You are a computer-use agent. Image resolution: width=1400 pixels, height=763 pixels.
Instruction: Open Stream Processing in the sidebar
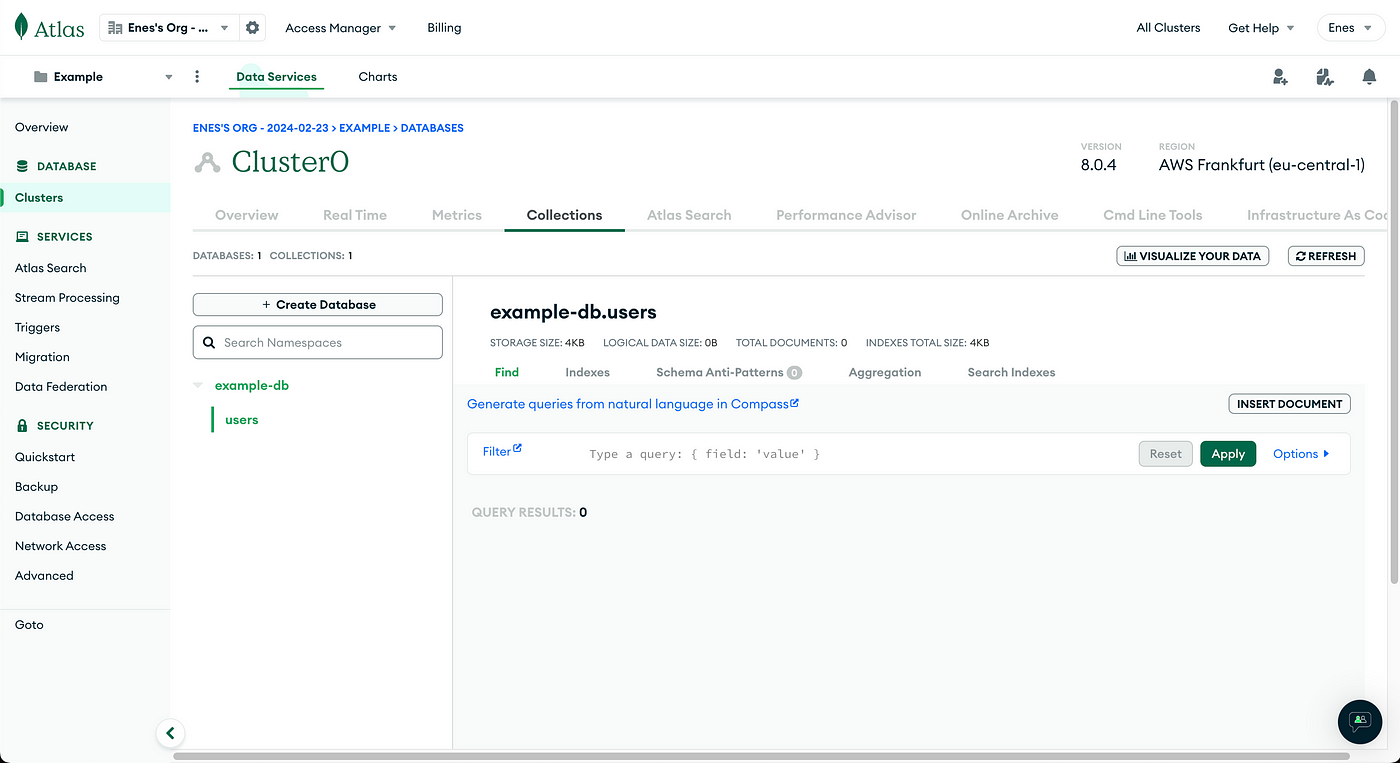point(67,298)
